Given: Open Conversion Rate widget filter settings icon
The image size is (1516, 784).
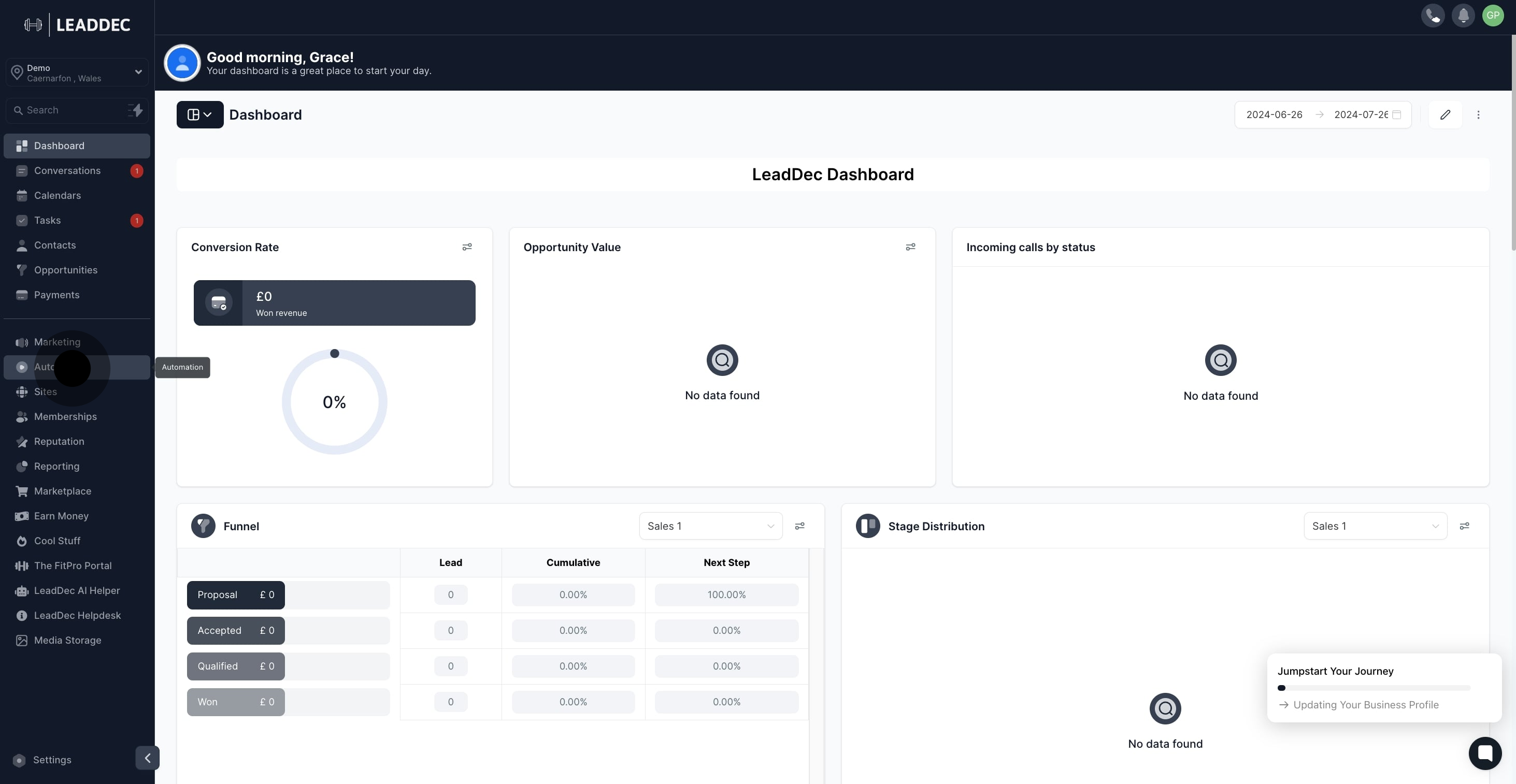Looking at the screenshot, I should point(467,247).
